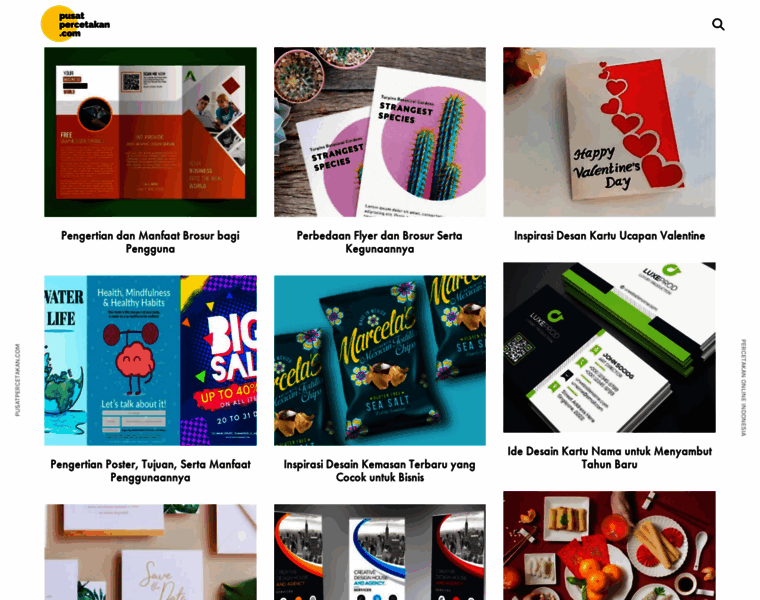The height and width of the screenshot is (600, 760).
Task: Open the Big Sale poster thumbnail
Action: click(150, 361)
